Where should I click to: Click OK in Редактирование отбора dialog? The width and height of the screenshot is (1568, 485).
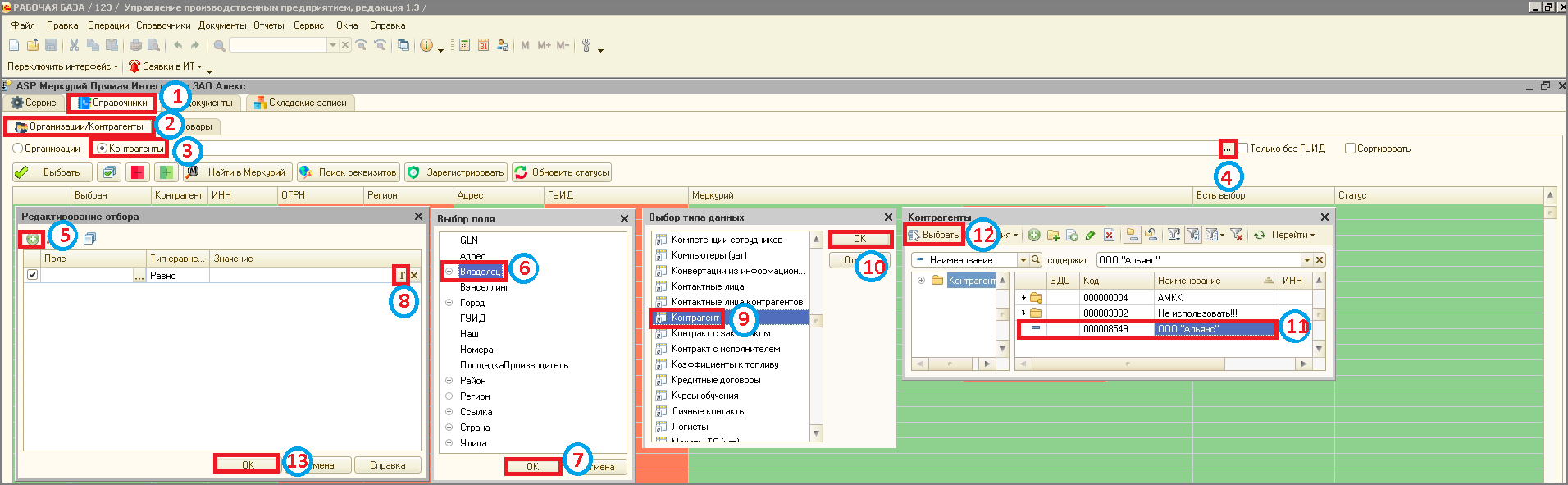[x=248, y=464]
